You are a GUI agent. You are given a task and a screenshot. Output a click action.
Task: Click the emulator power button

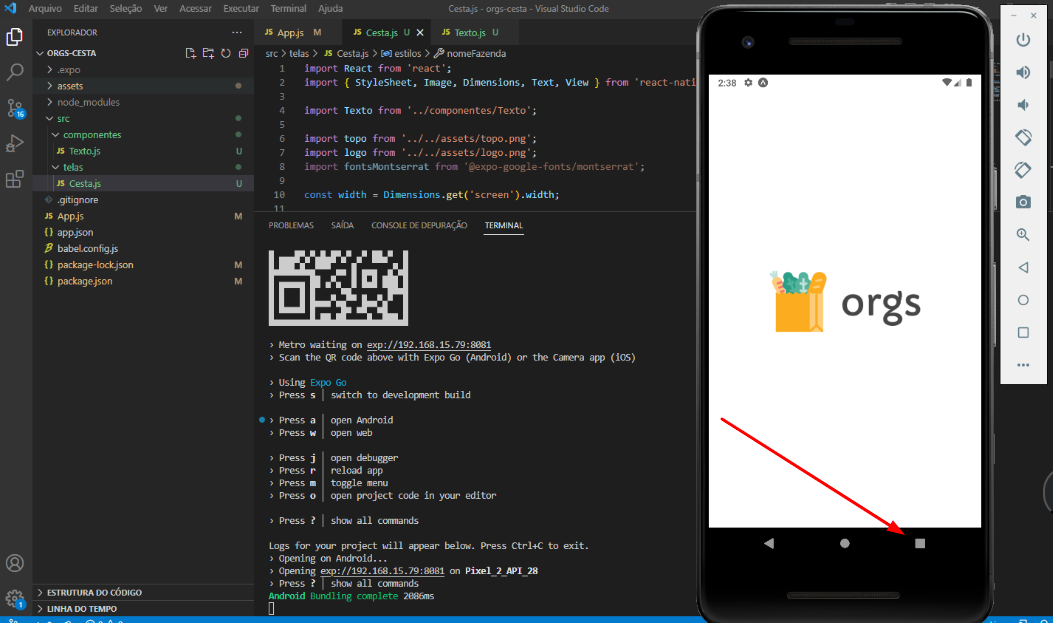[x=1023, y=40]
